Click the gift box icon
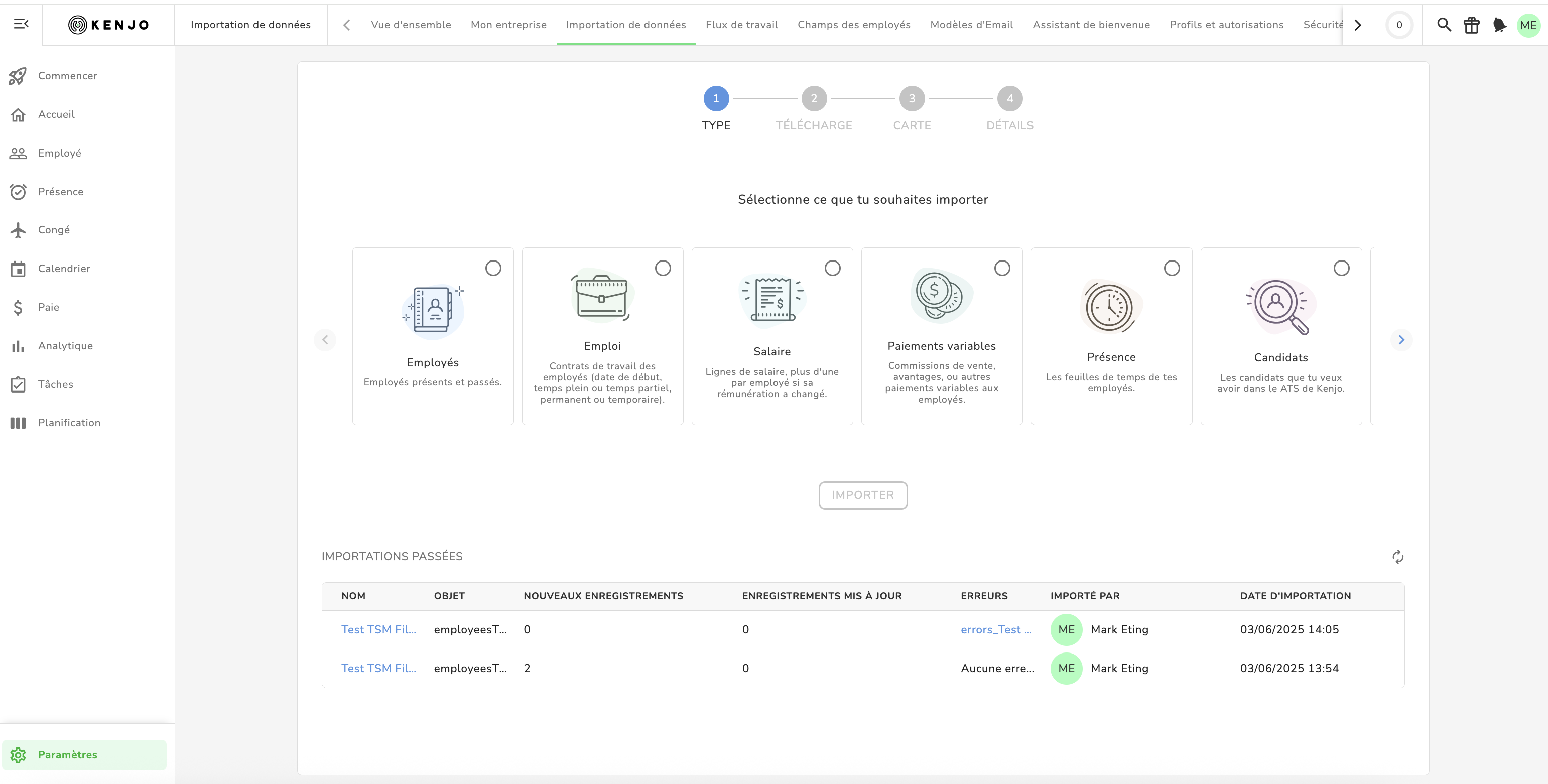The height and width of the screenshot is (784, 1548). pos(1471,25)
